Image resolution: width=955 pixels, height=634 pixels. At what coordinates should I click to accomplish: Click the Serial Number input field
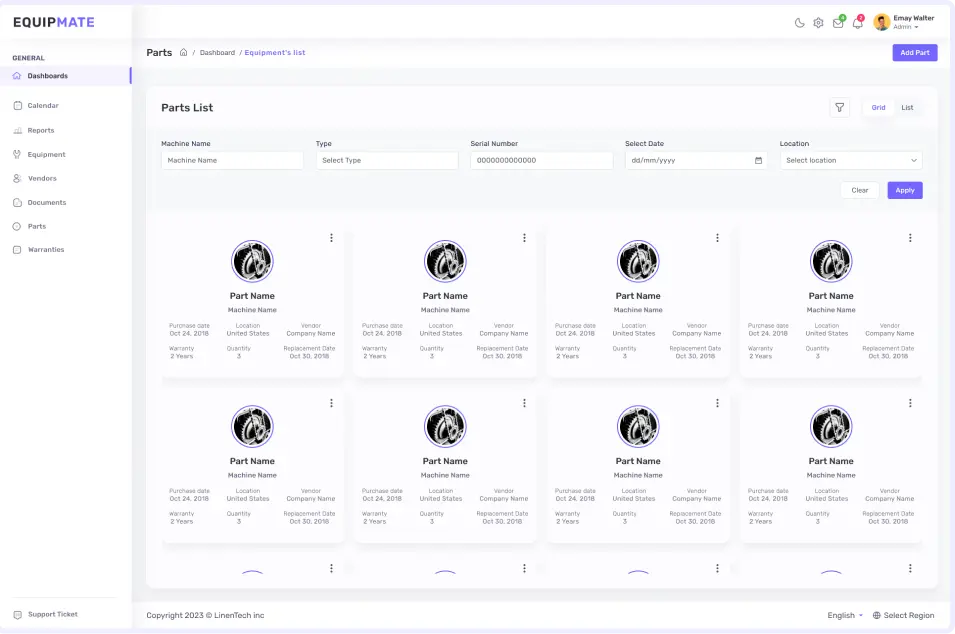541,160
